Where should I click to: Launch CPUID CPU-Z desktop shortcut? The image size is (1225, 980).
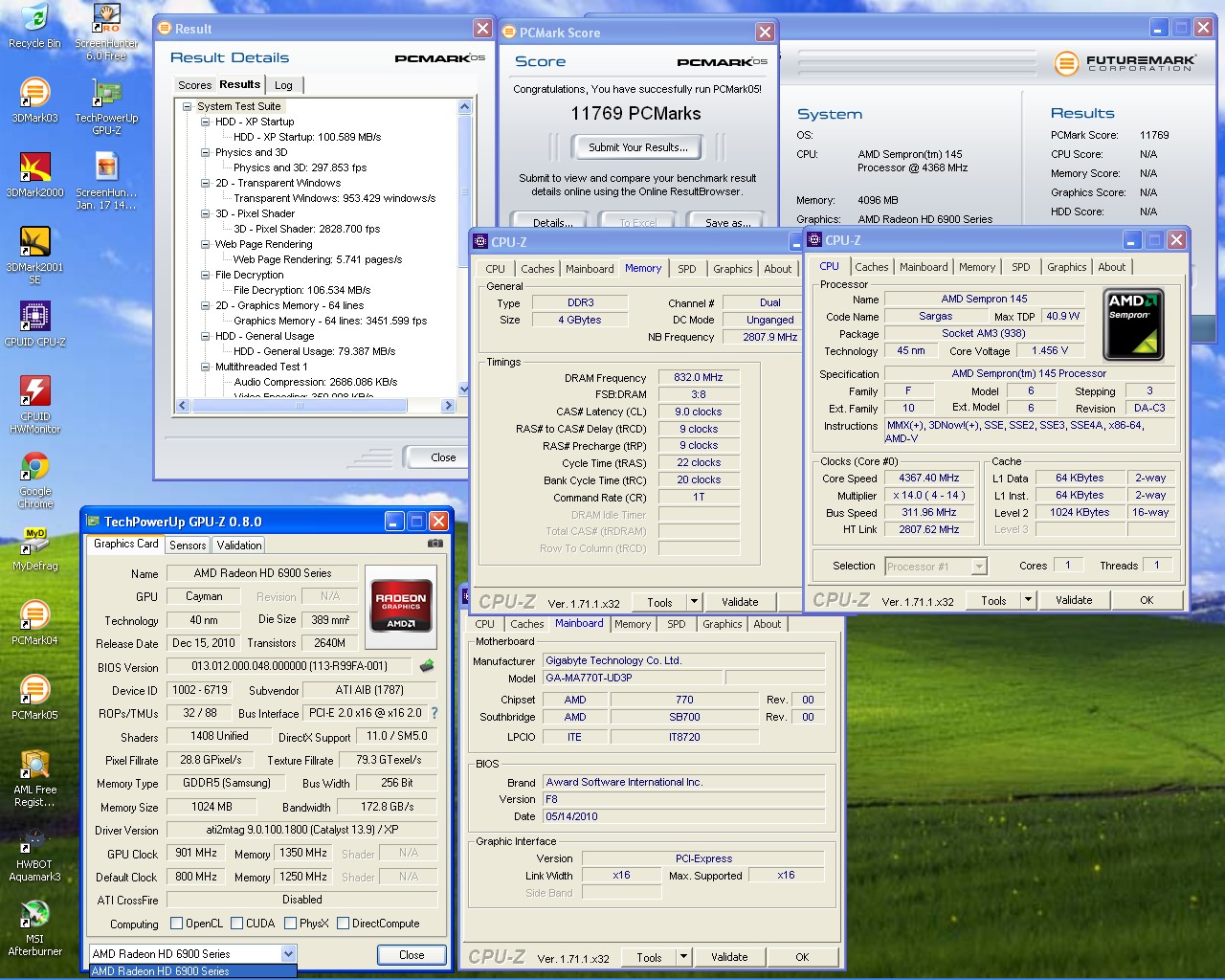pyautogui.click(x=34, y=324)
